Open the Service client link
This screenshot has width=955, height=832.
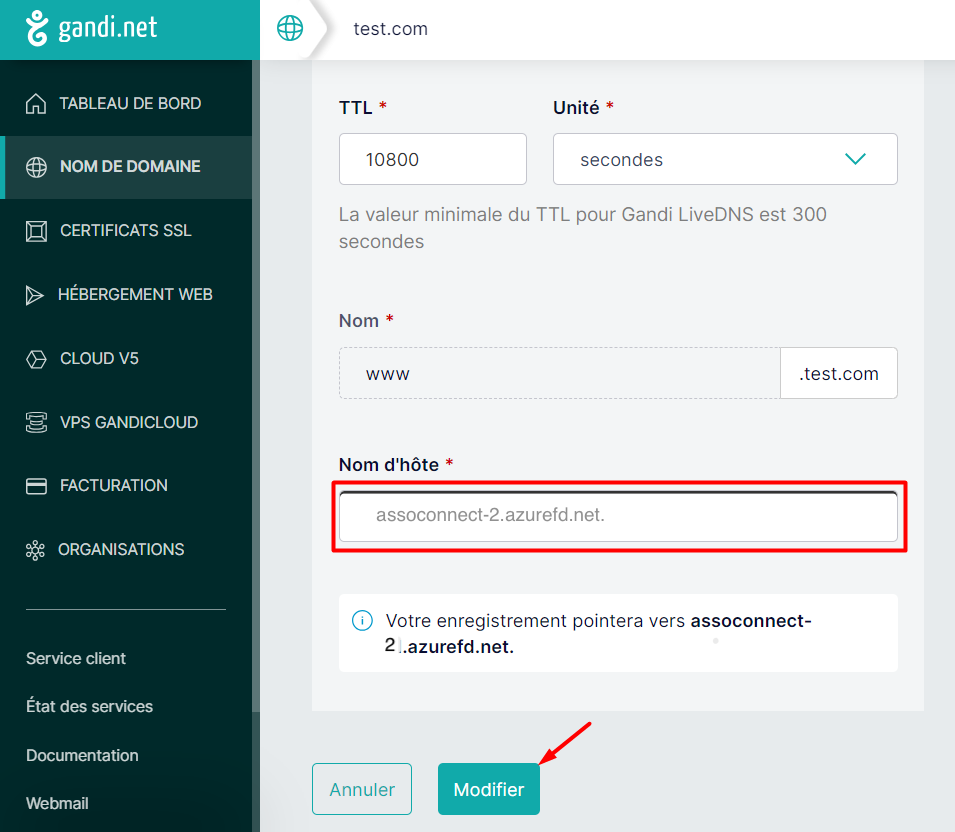point(76,658)
